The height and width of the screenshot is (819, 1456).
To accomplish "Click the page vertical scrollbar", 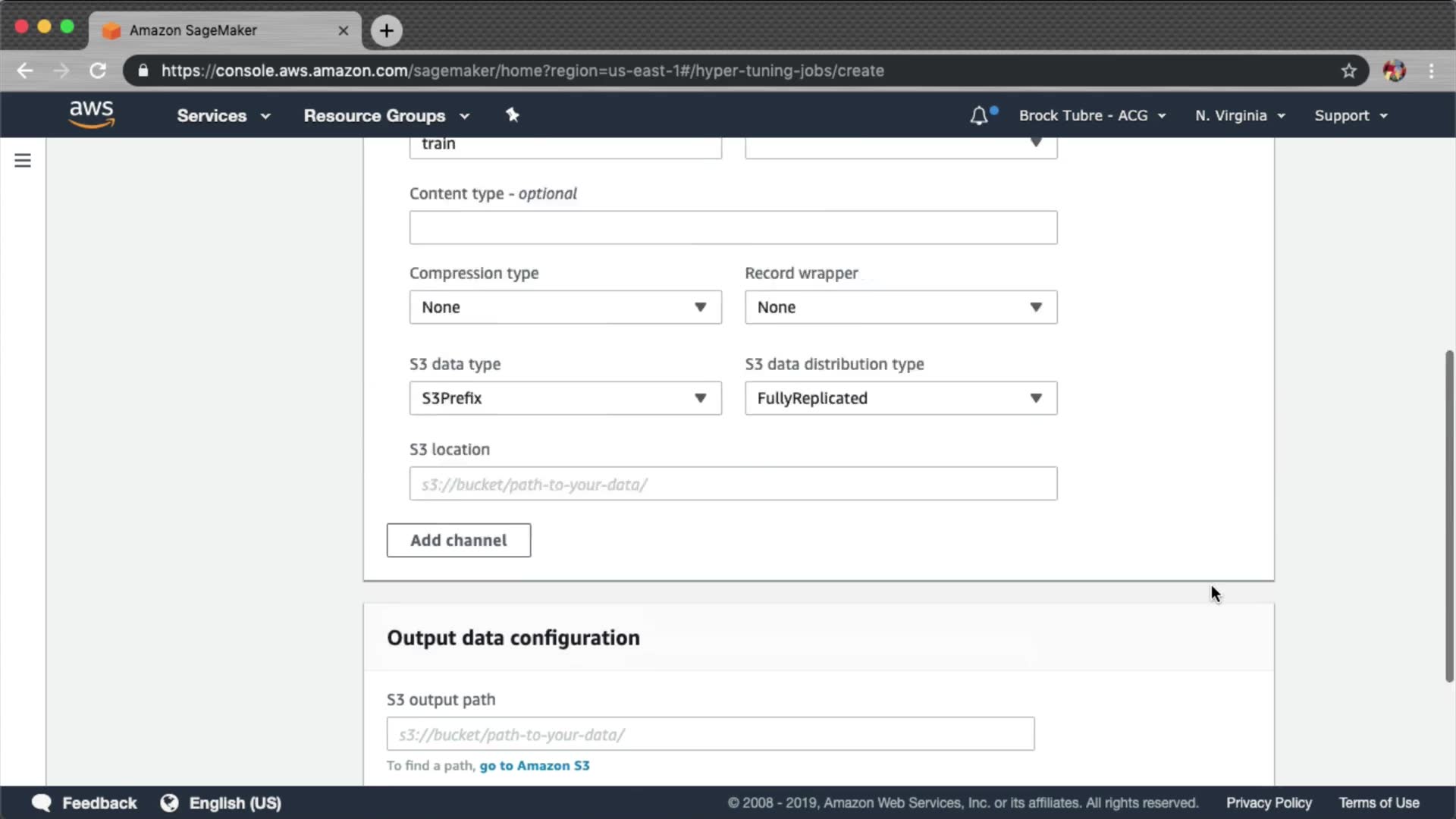I will pos(1448,516).
